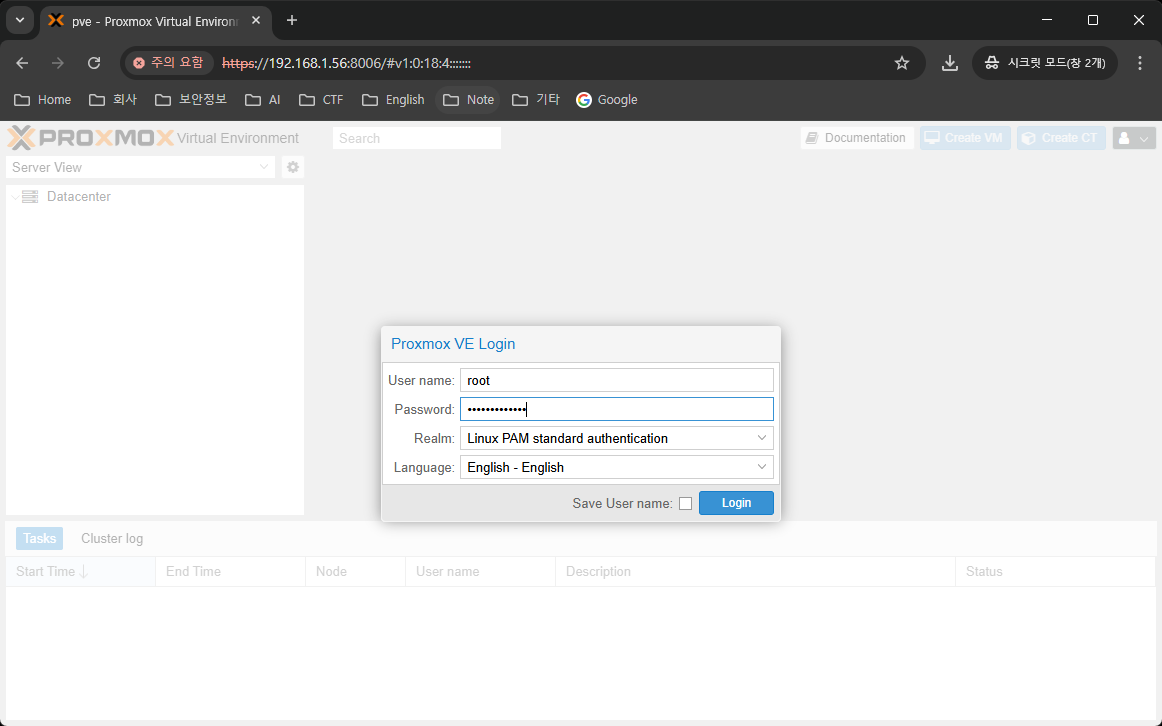1162x726 pixels.
Task: Open the browser downloads icon
Action: click(x=949, y=63)
